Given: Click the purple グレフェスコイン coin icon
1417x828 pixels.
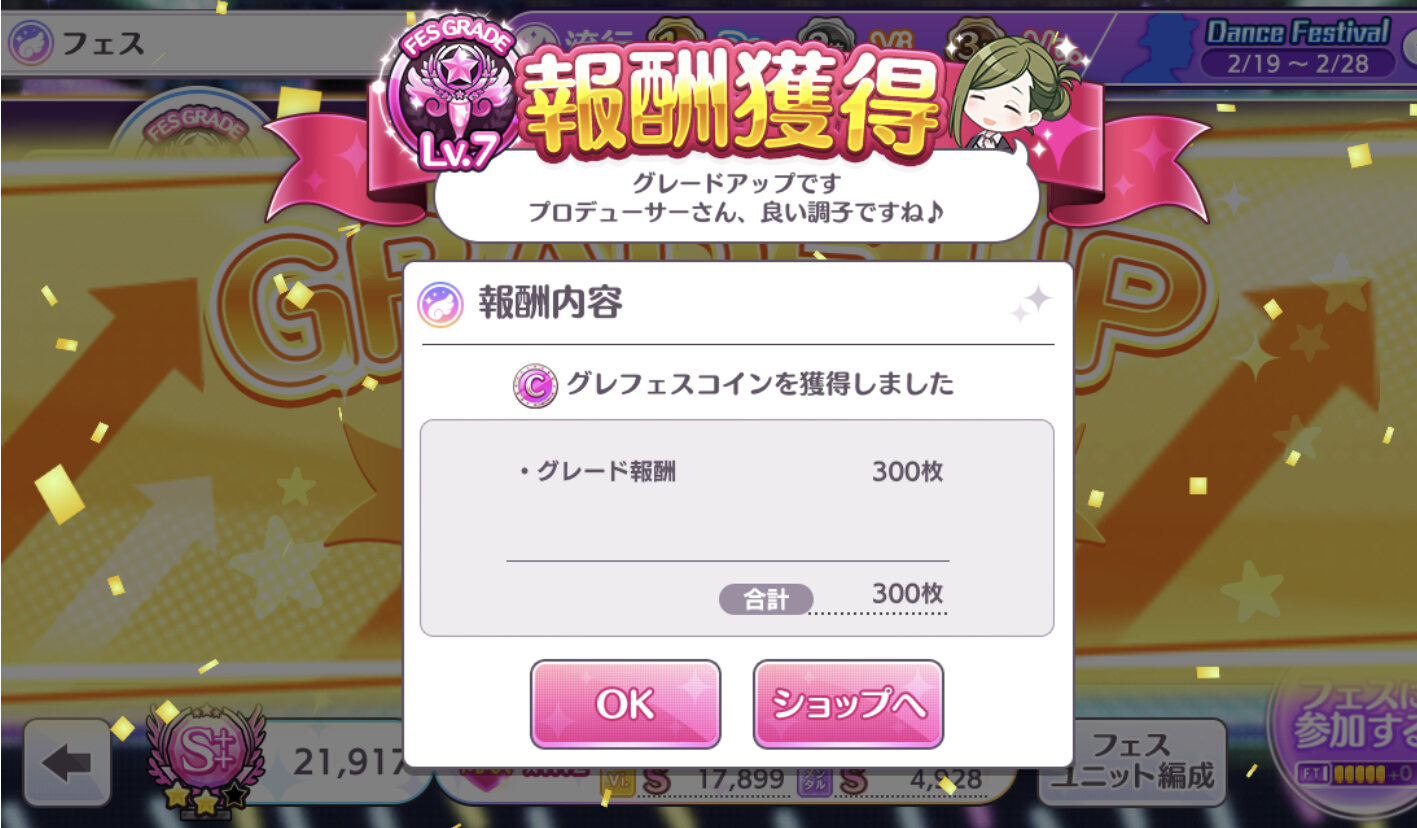Looking at the screenshot, I should pyautogui.click(x=535, y=385).
